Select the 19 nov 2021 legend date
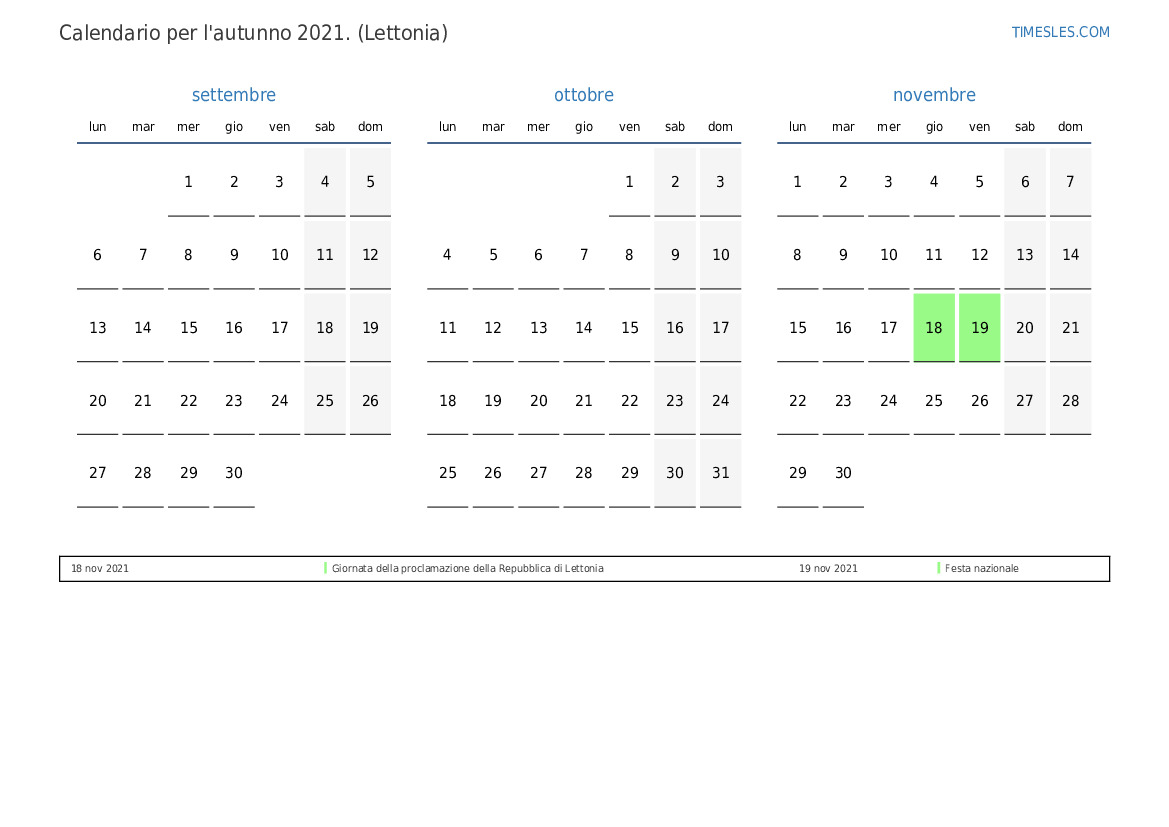This screenshot has height=827, width=1169. (828, 568)
